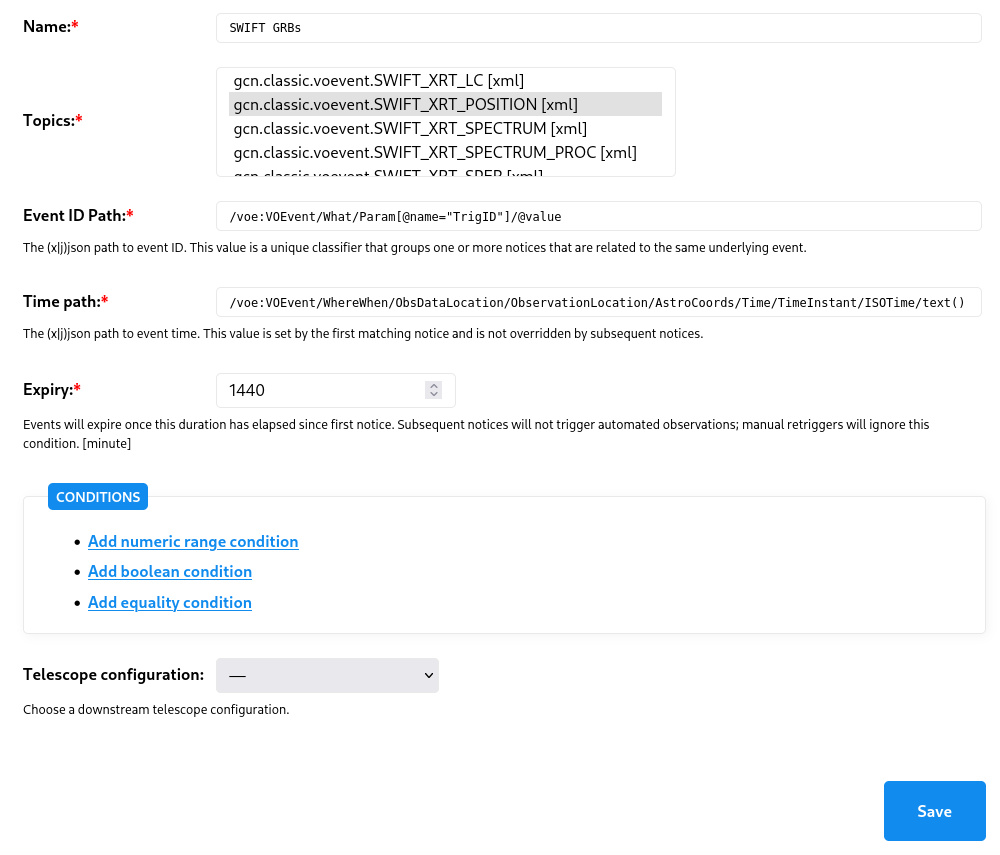1000x855 pixels.
Task: Pick the SWIFT_XRT_SPECTRUM_PROC topic entry
Action: pos(434,152)
